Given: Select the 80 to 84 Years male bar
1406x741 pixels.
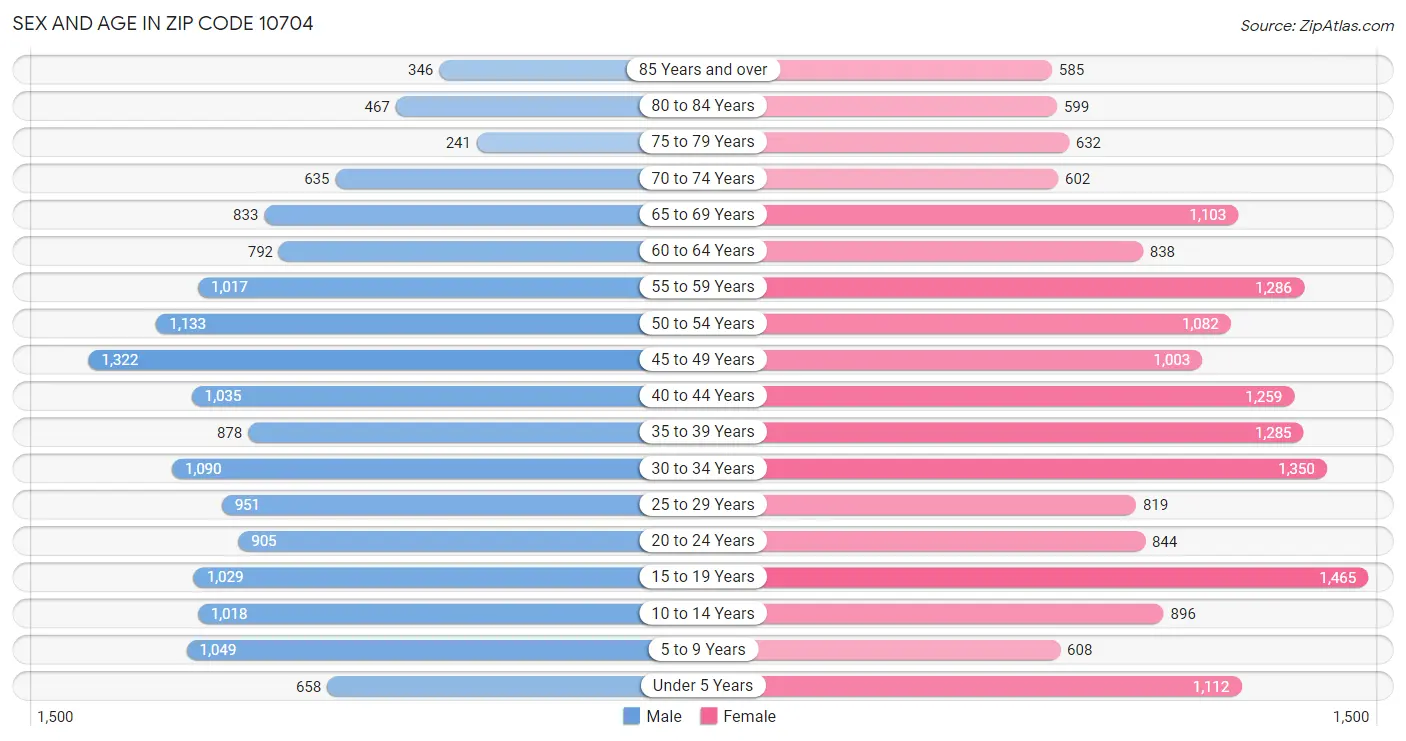Looking at the screenshot, I should 518,106.
